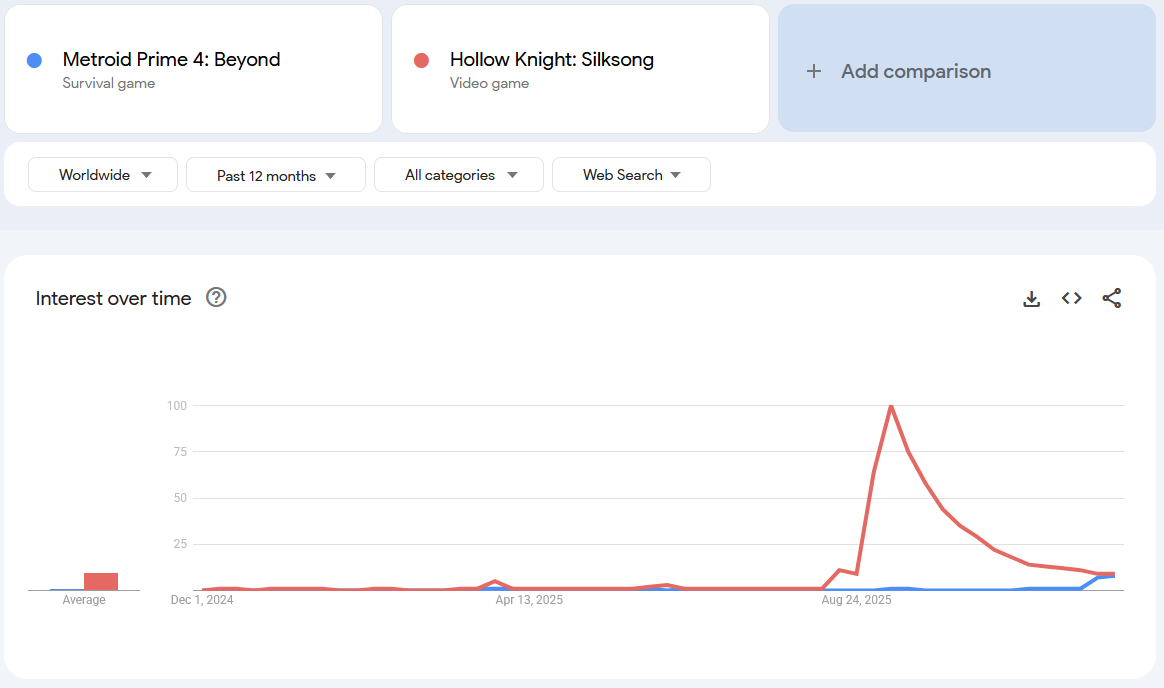Click the Video game subtitle

(x=489, y=83)
